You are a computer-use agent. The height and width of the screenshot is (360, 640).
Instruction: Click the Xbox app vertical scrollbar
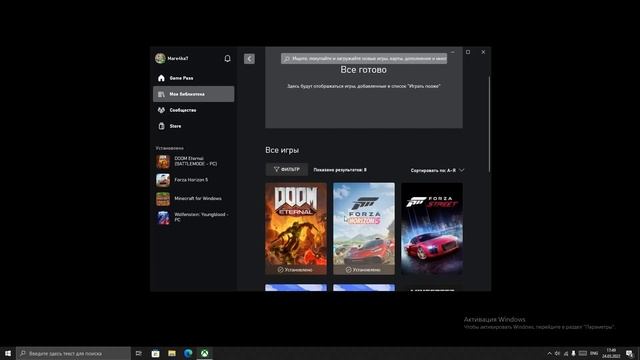(489, 124)
